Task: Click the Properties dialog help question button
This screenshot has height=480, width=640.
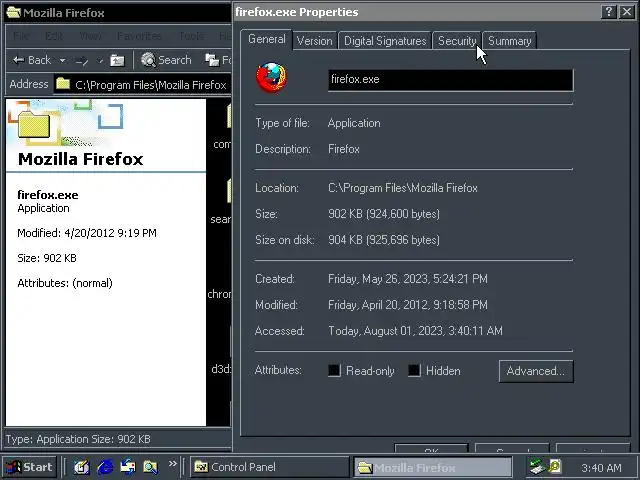Action: click(609, 12)
